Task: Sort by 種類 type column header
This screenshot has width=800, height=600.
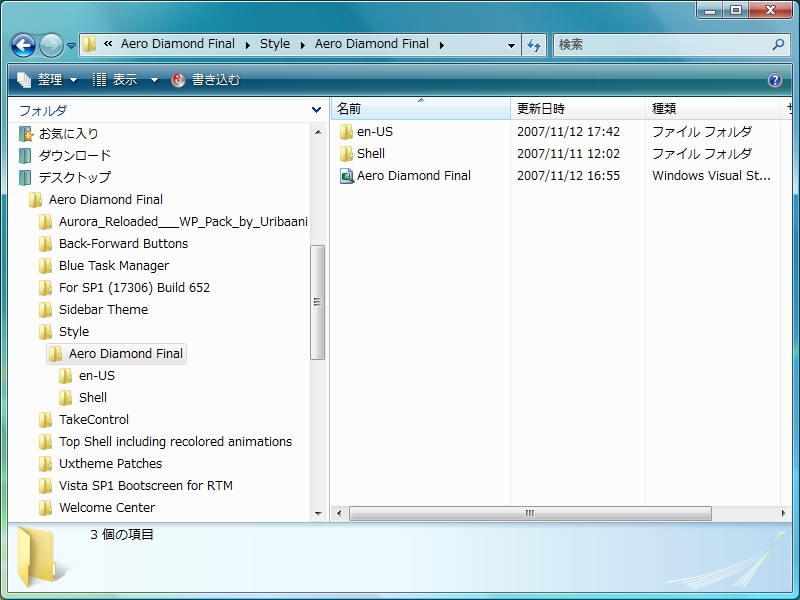Action: tap(712, 109)
